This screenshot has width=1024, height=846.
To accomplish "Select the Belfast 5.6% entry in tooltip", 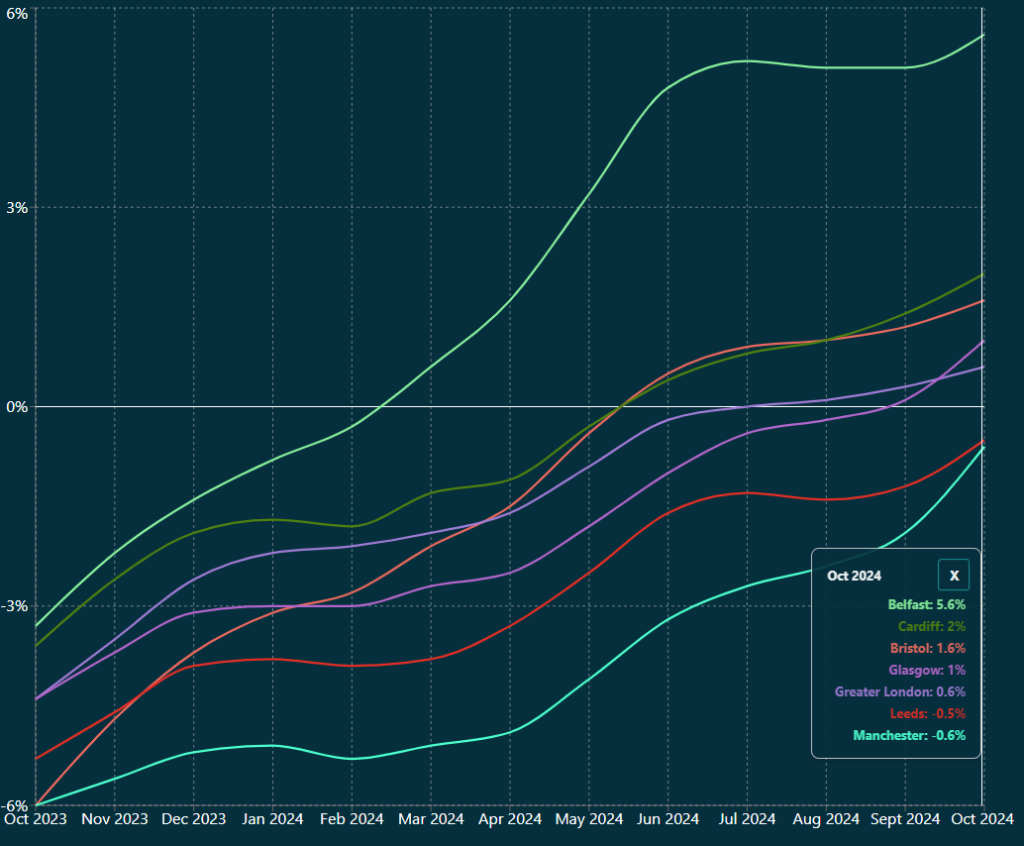I will 926,605.
